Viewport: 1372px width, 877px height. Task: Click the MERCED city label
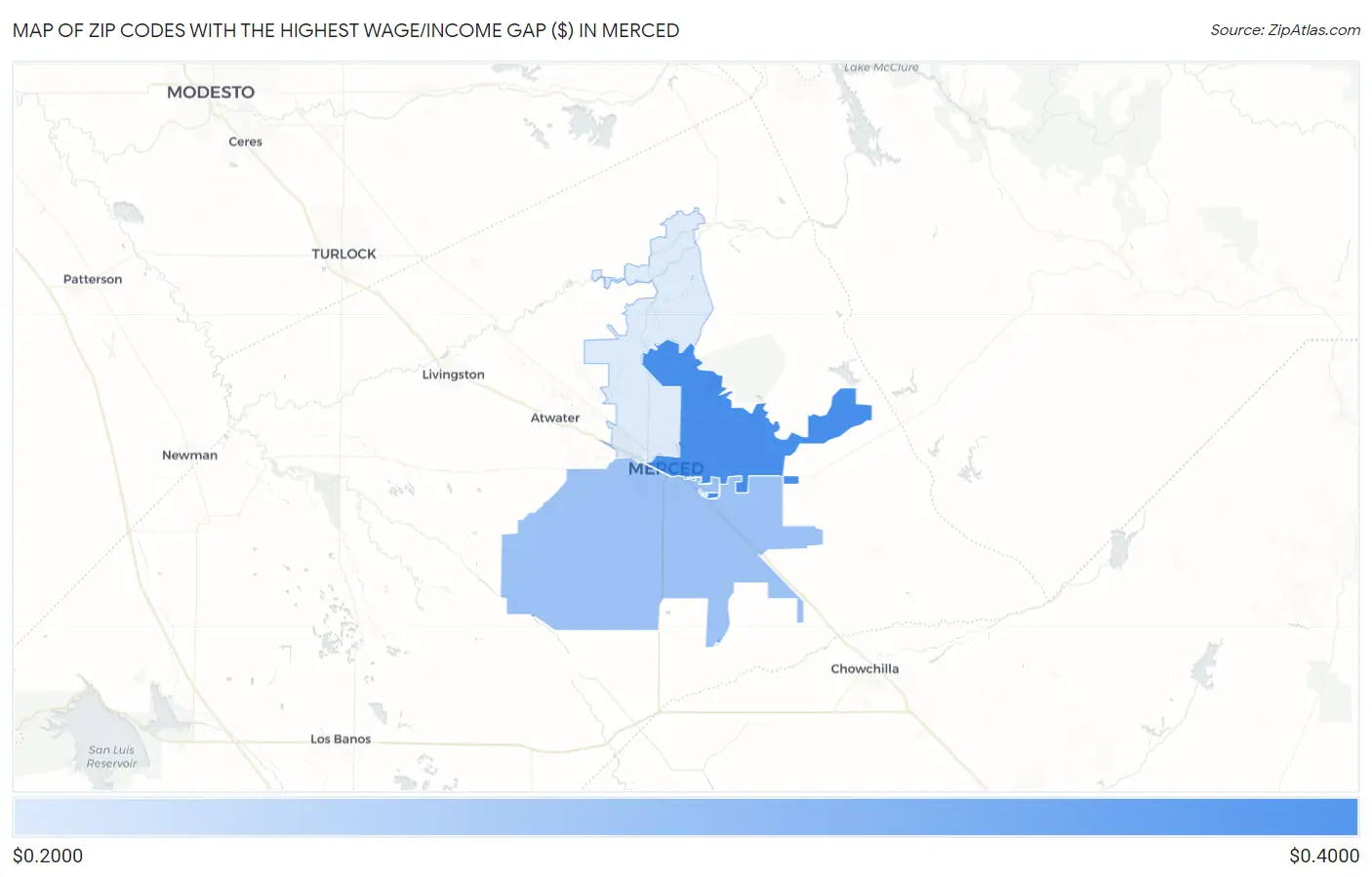[666, 468]
